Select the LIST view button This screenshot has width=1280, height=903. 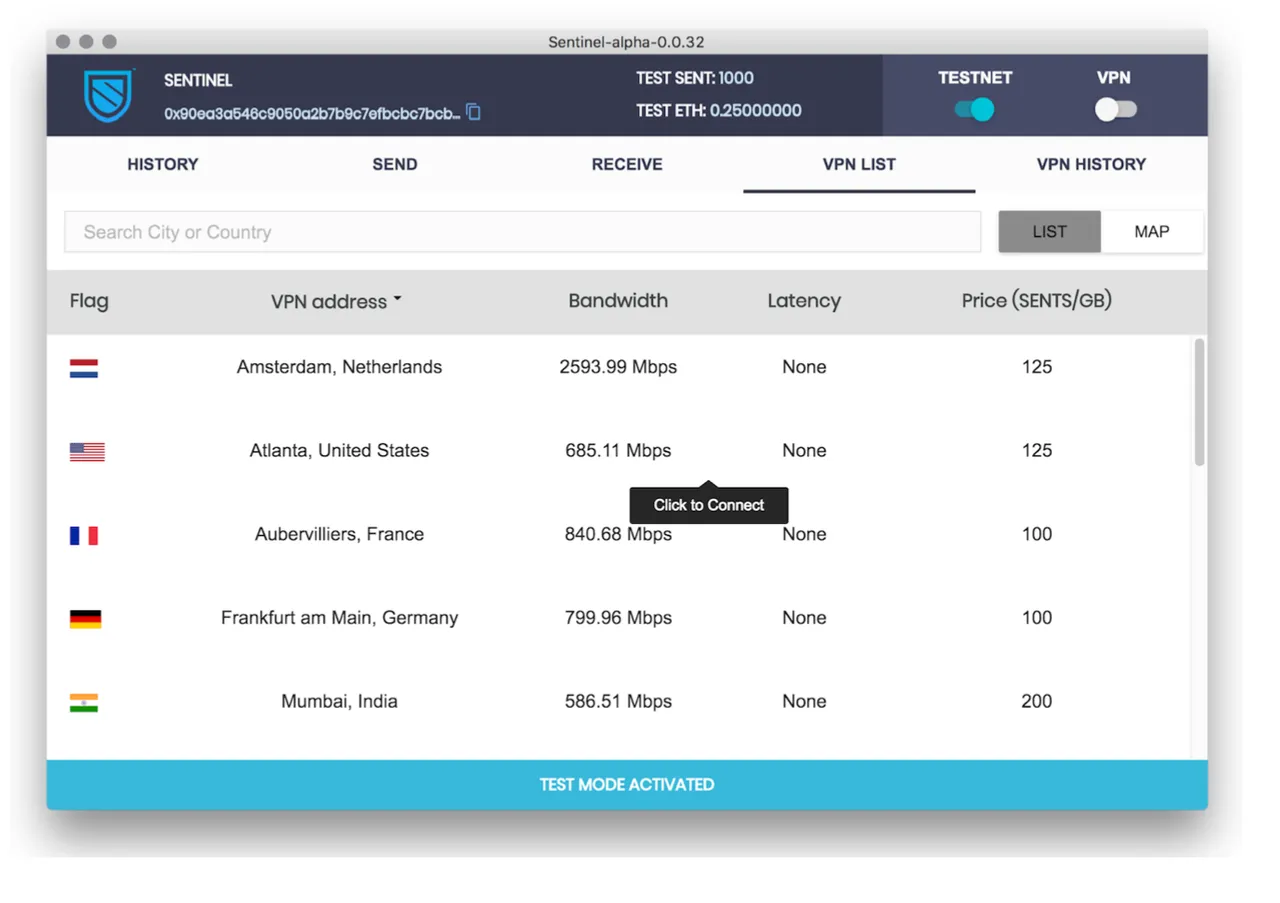pos(1049,231)
